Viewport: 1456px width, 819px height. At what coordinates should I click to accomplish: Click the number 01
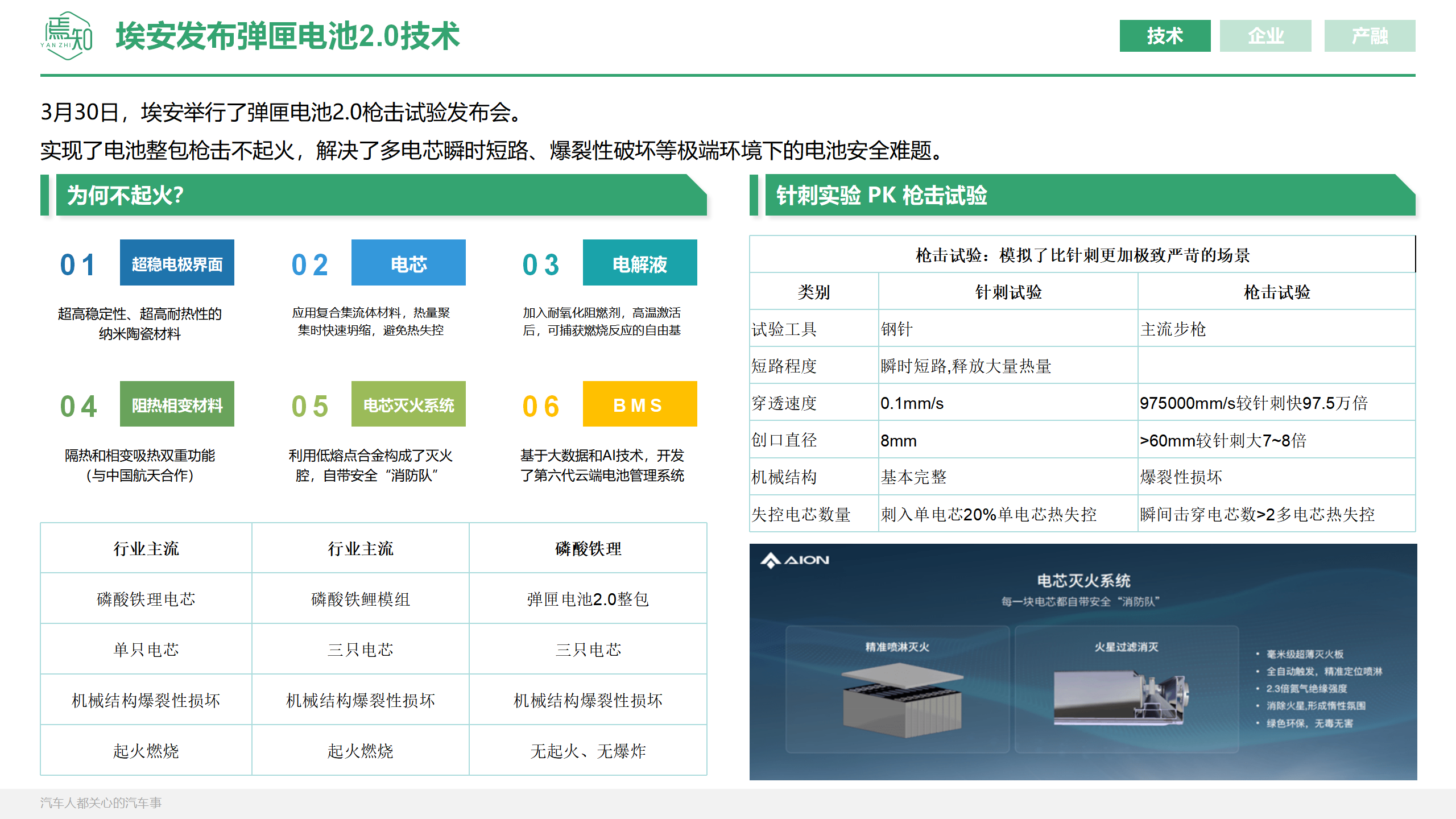(78, 265)
